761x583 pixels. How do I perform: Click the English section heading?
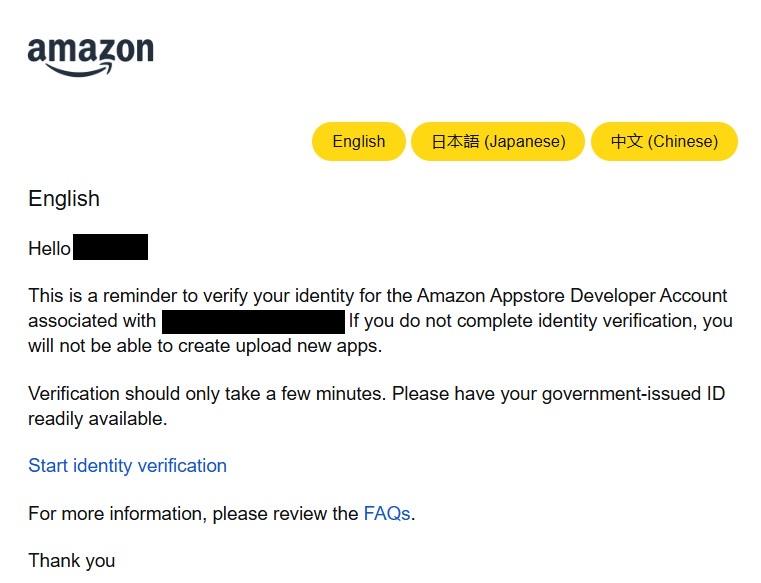pyautogui.click(x=64, y=199)
